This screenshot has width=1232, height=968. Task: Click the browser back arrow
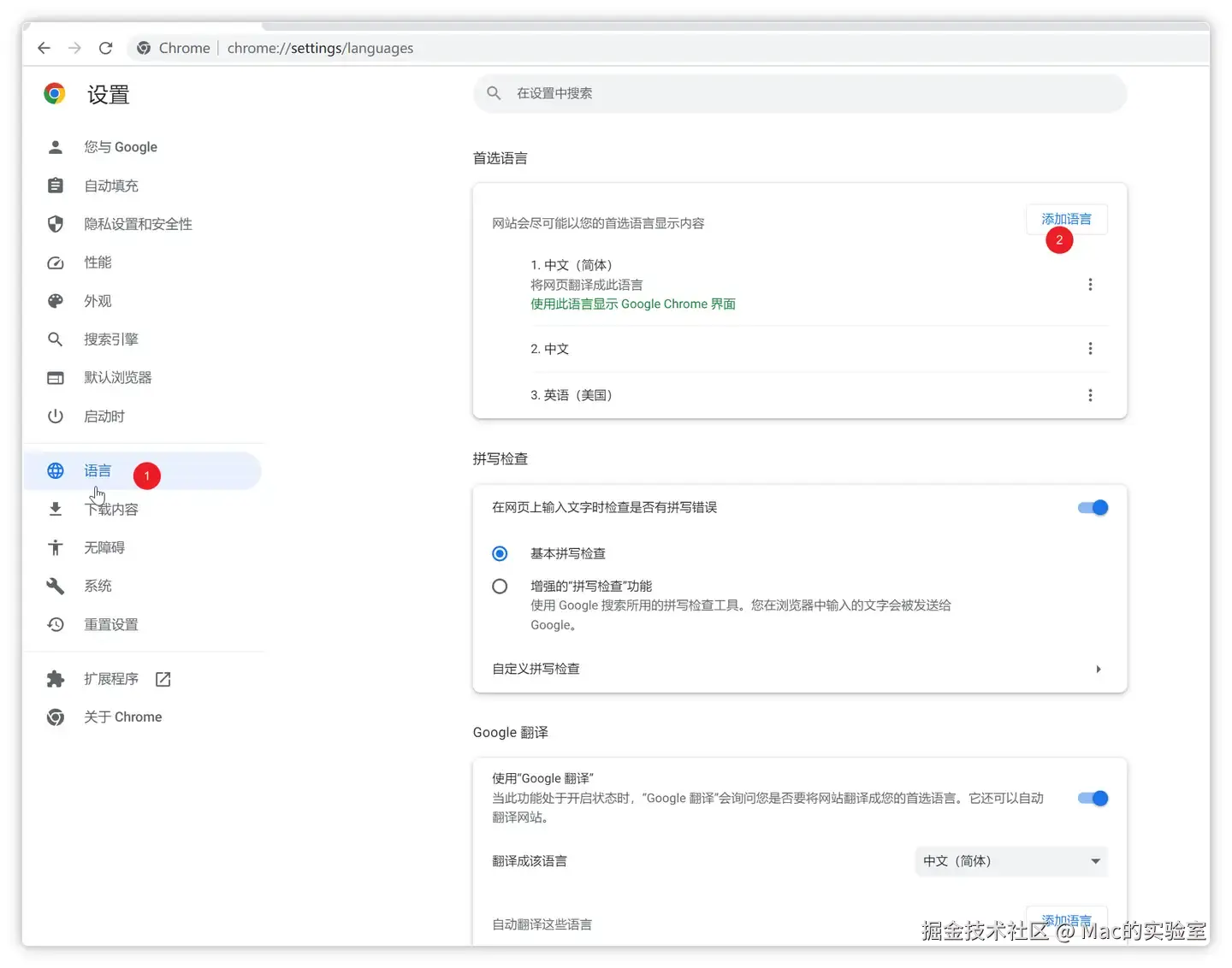point(44,48)
